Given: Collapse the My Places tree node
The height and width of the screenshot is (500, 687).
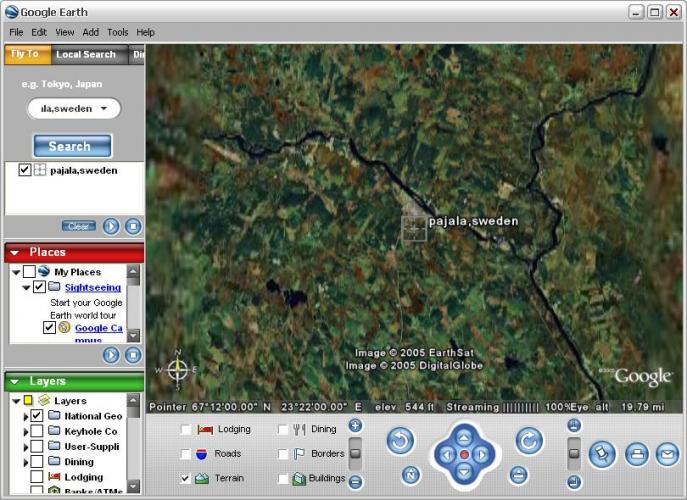Looking at the screenshot, I should pyautogui.click(x=16, y=272).
